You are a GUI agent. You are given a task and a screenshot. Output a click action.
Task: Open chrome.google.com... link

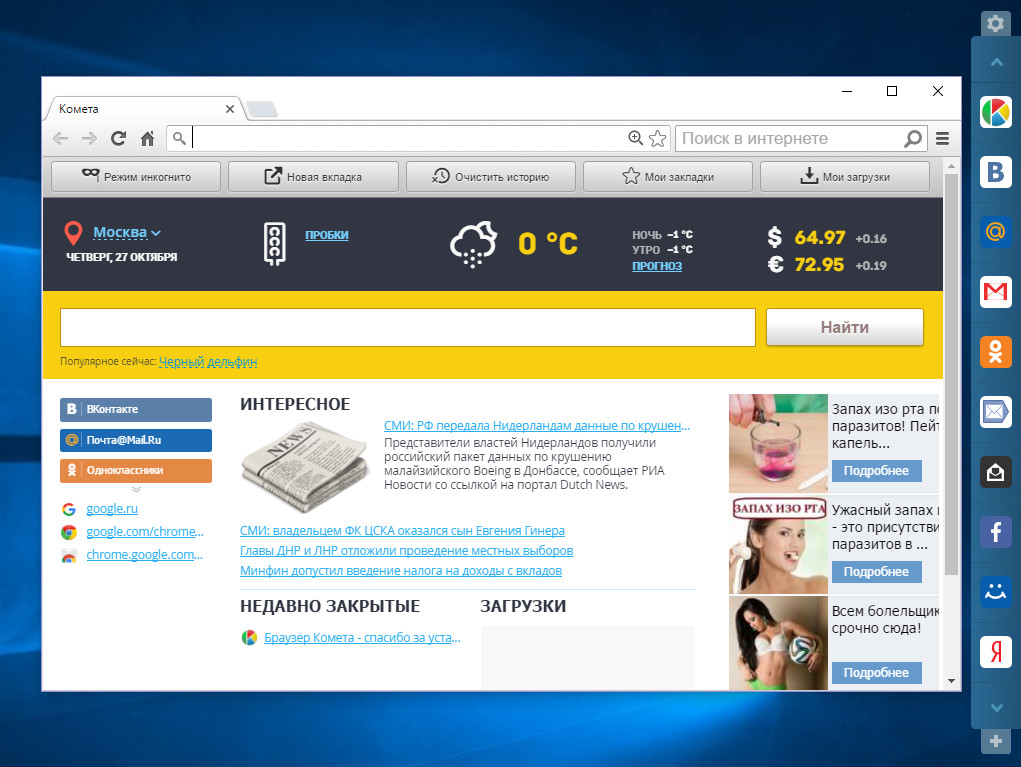pos(145,555)
